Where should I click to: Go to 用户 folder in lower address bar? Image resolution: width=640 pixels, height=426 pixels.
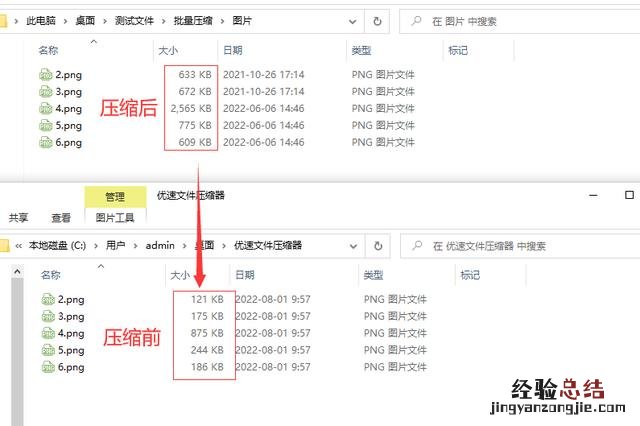click(x=116, y=246)
